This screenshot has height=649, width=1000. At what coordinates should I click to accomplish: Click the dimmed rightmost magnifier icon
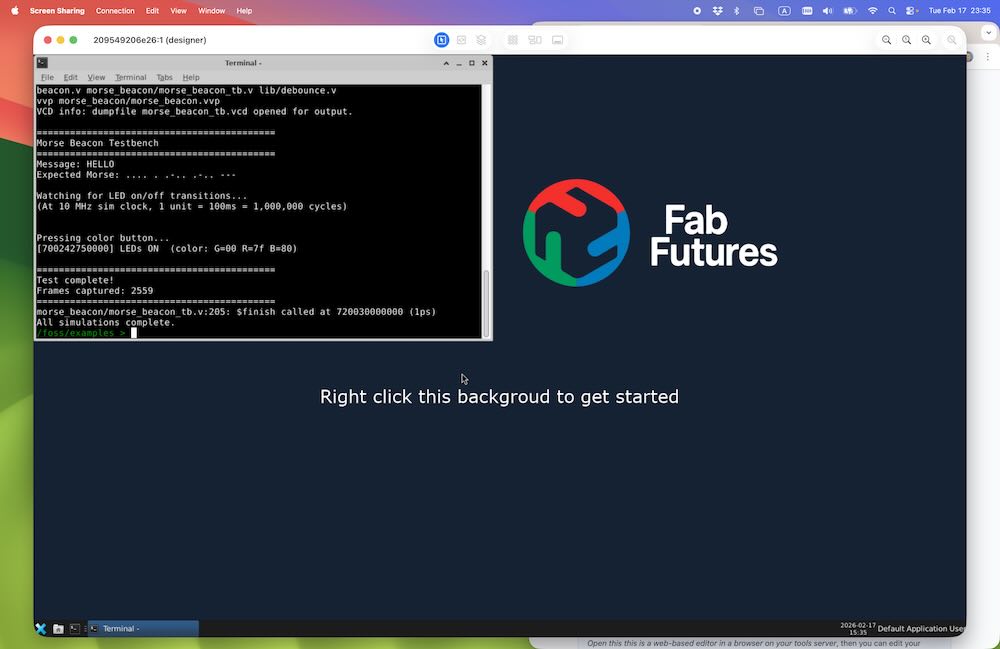pos(952,40)
